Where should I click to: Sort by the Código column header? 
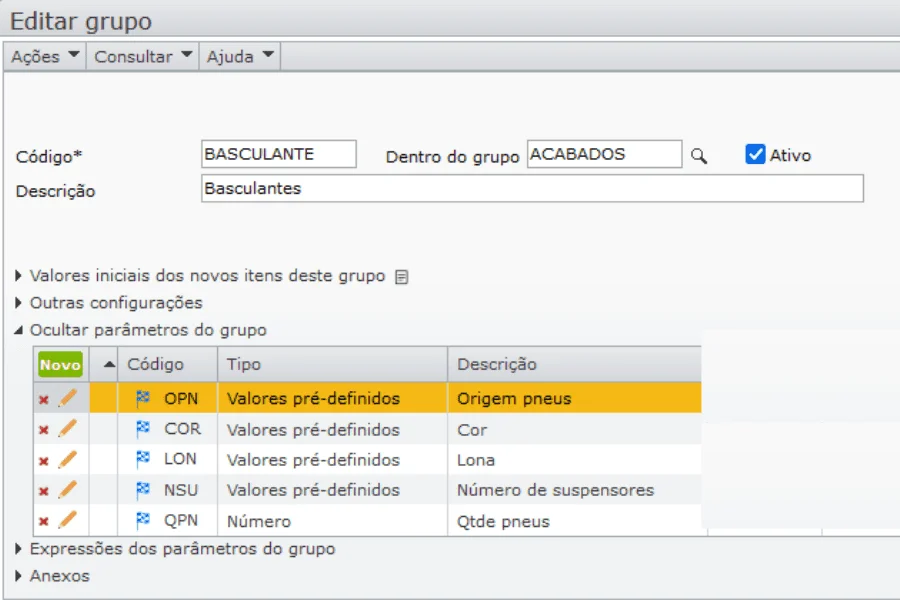point(156,365)
